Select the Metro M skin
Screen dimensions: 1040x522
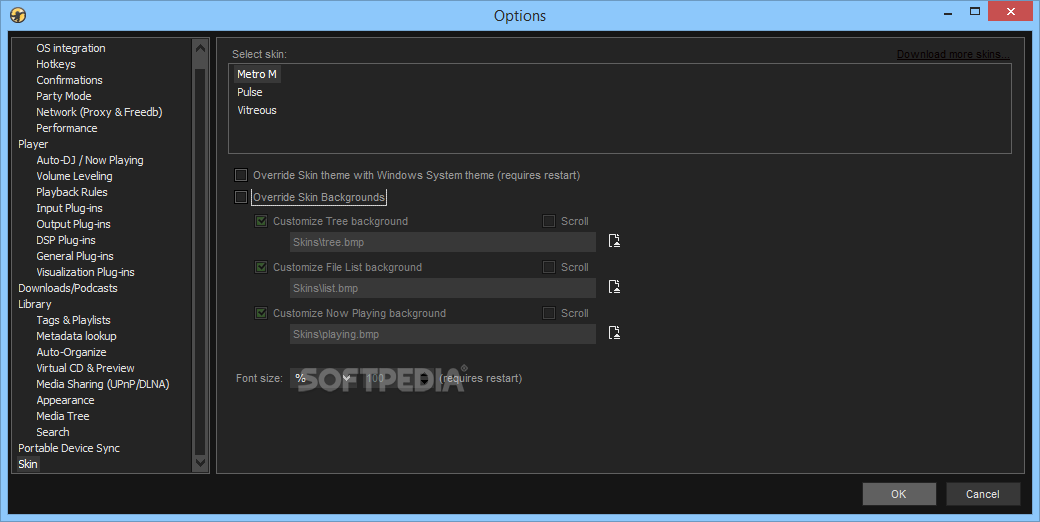[257, 74]
